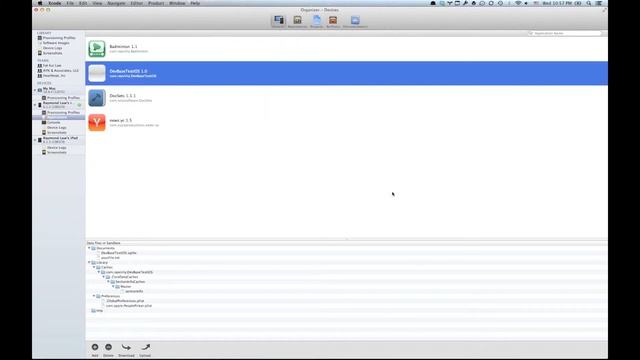Collapse the CoreDataCaches folder triangle
Viewport: 640px width, 360px height.
click(104, 277)
